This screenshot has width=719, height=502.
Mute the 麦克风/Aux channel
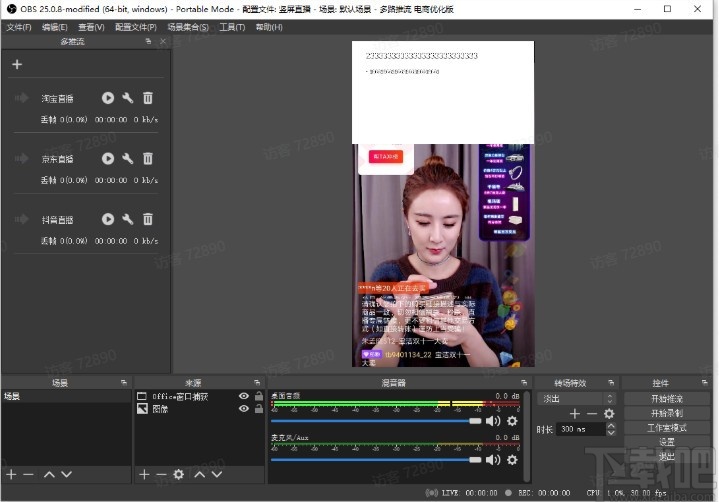coord(493,459)
